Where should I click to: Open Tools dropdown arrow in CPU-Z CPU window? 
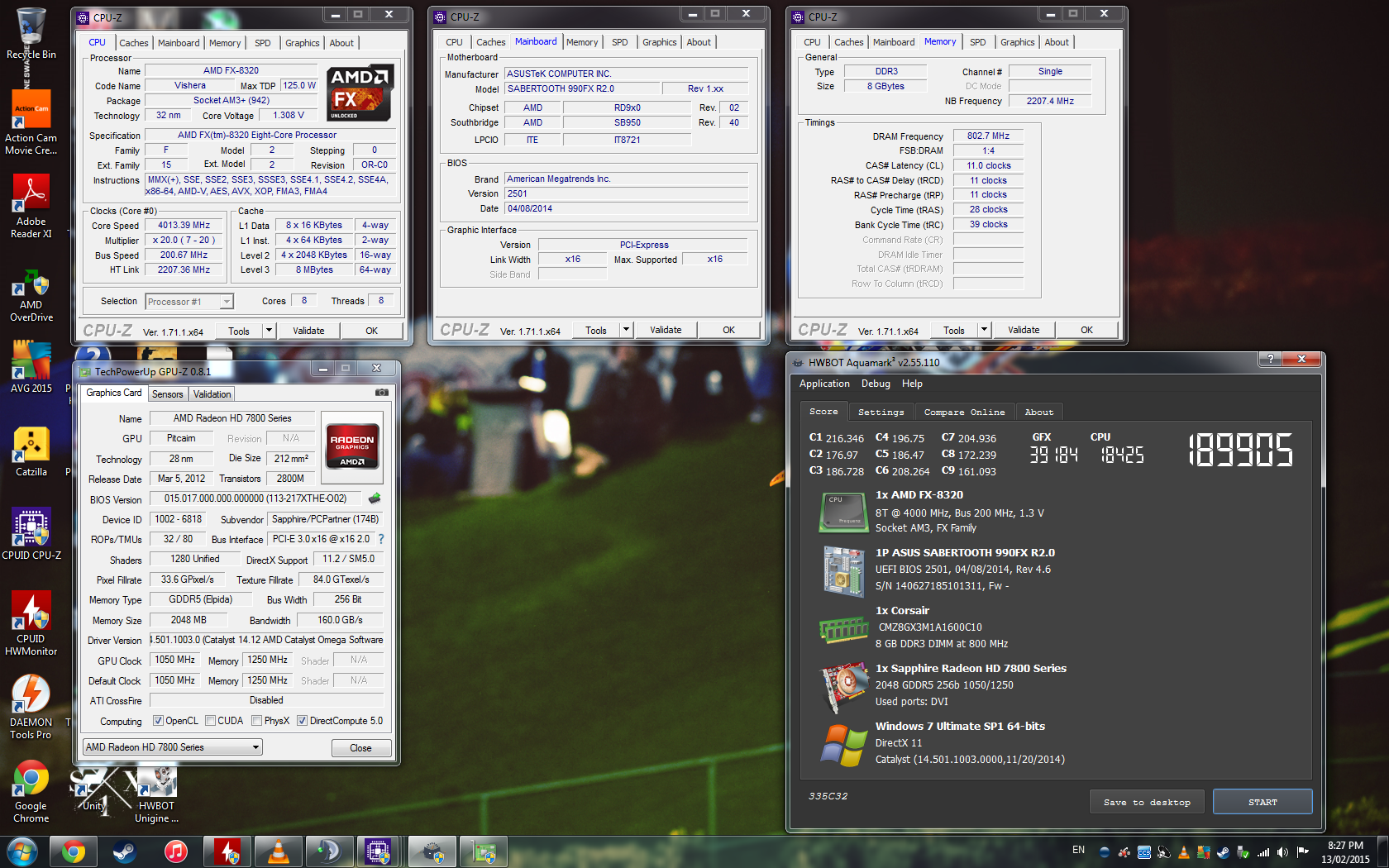click(269, 331)
